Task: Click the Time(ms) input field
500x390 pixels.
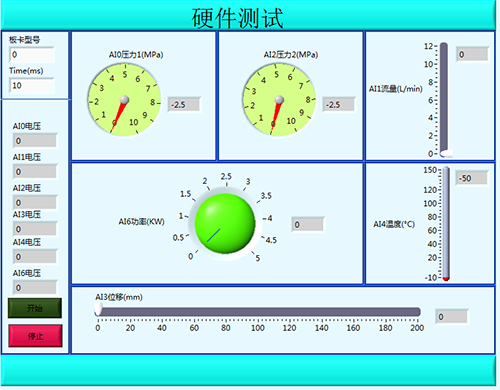Action: 32,86
